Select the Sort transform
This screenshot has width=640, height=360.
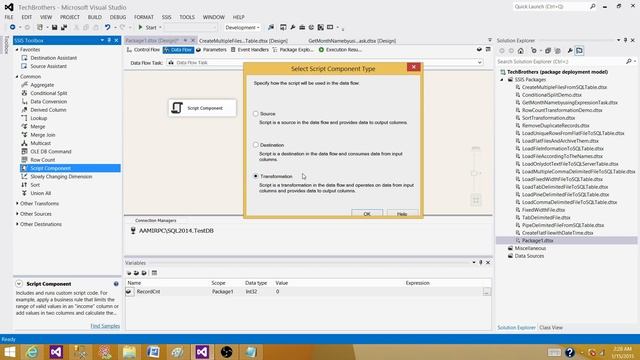coord(35,185)
